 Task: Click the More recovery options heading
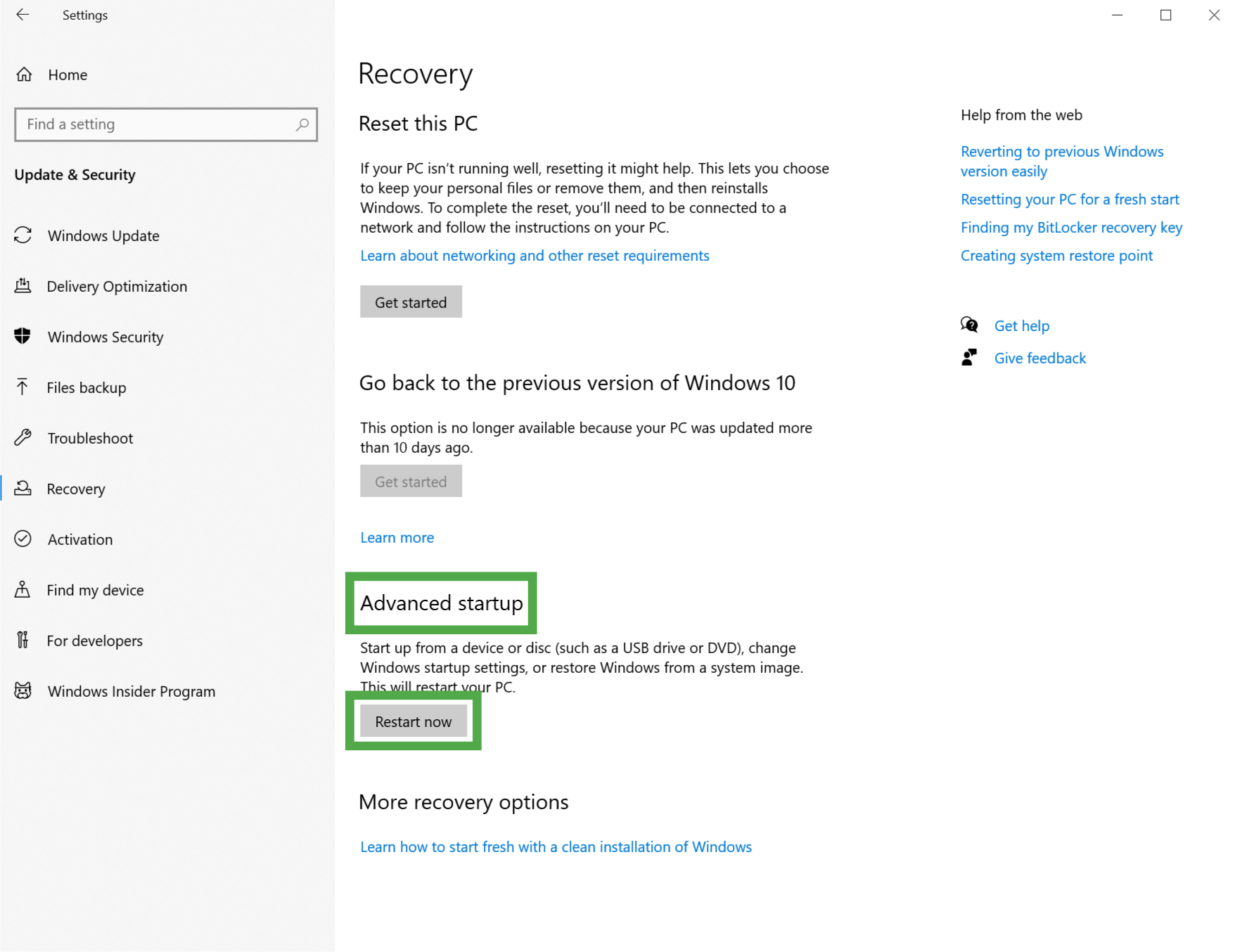463,802
